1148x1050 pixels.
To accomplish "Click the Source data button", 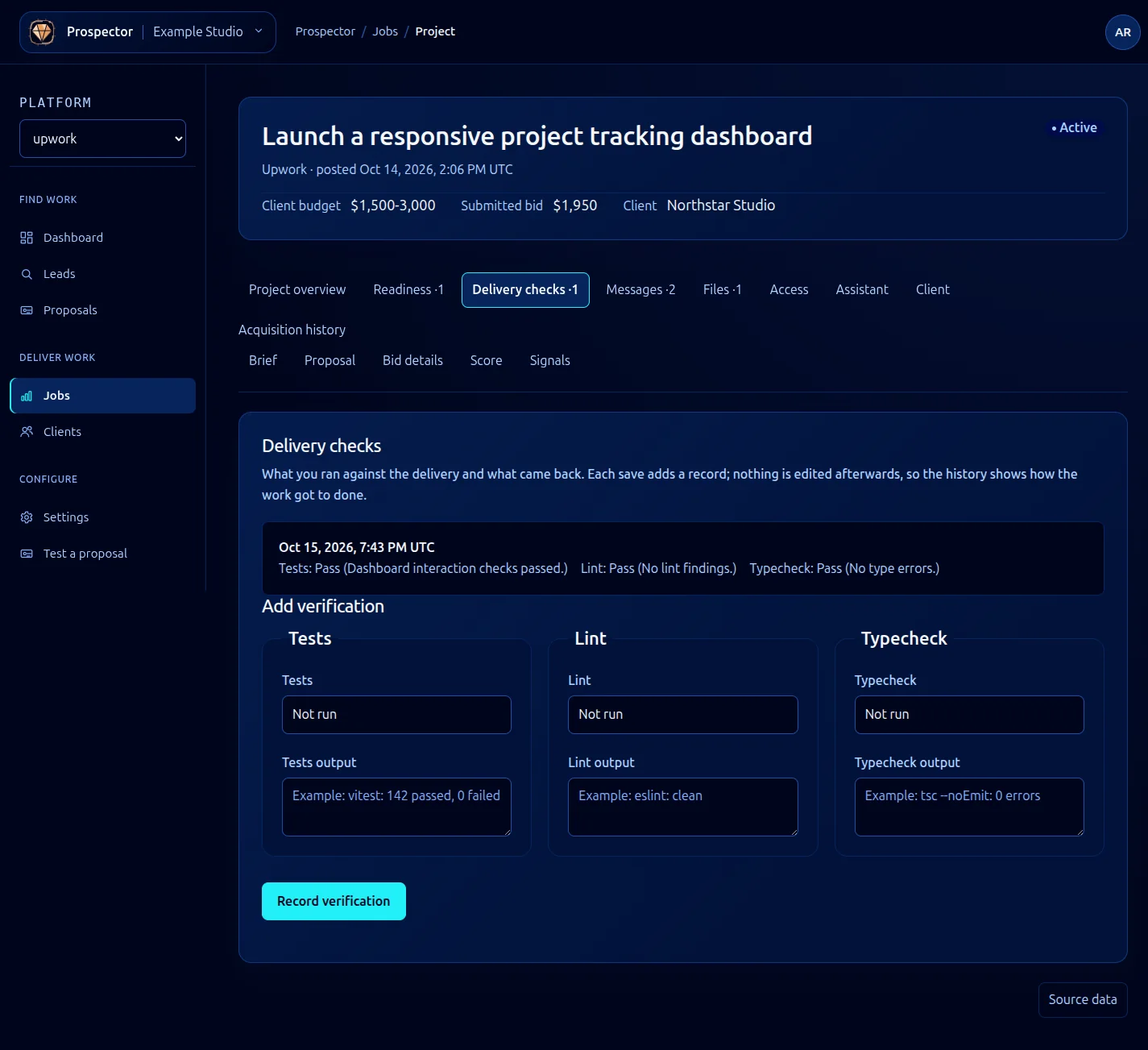I will click(1083, 1000).
